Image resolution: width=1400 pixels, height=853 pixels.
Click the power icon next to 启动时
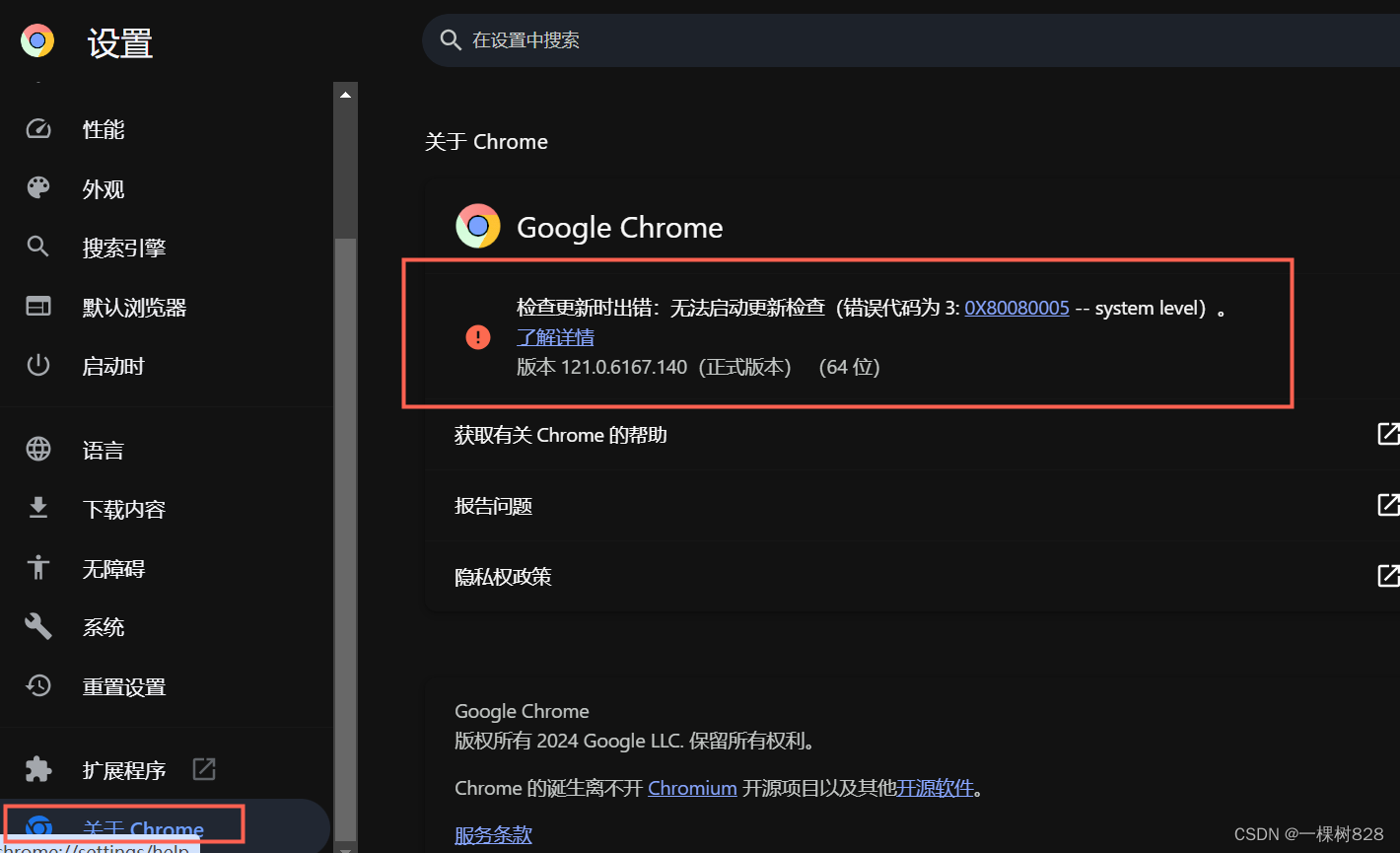[38, 366]
